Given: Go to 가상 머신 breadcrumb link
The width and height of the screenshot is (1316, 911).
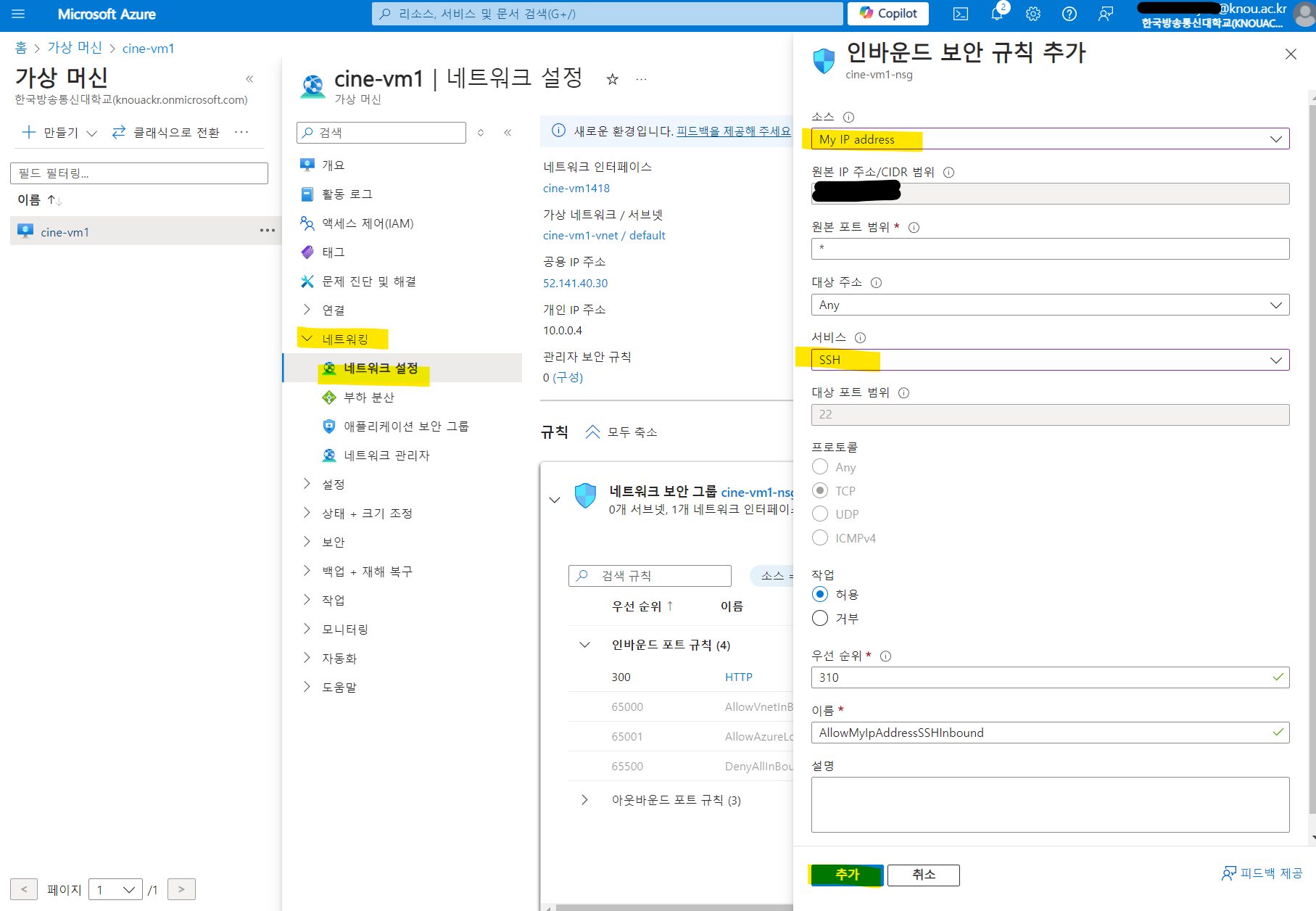Looking at the screenshot, I should [75, 48].
